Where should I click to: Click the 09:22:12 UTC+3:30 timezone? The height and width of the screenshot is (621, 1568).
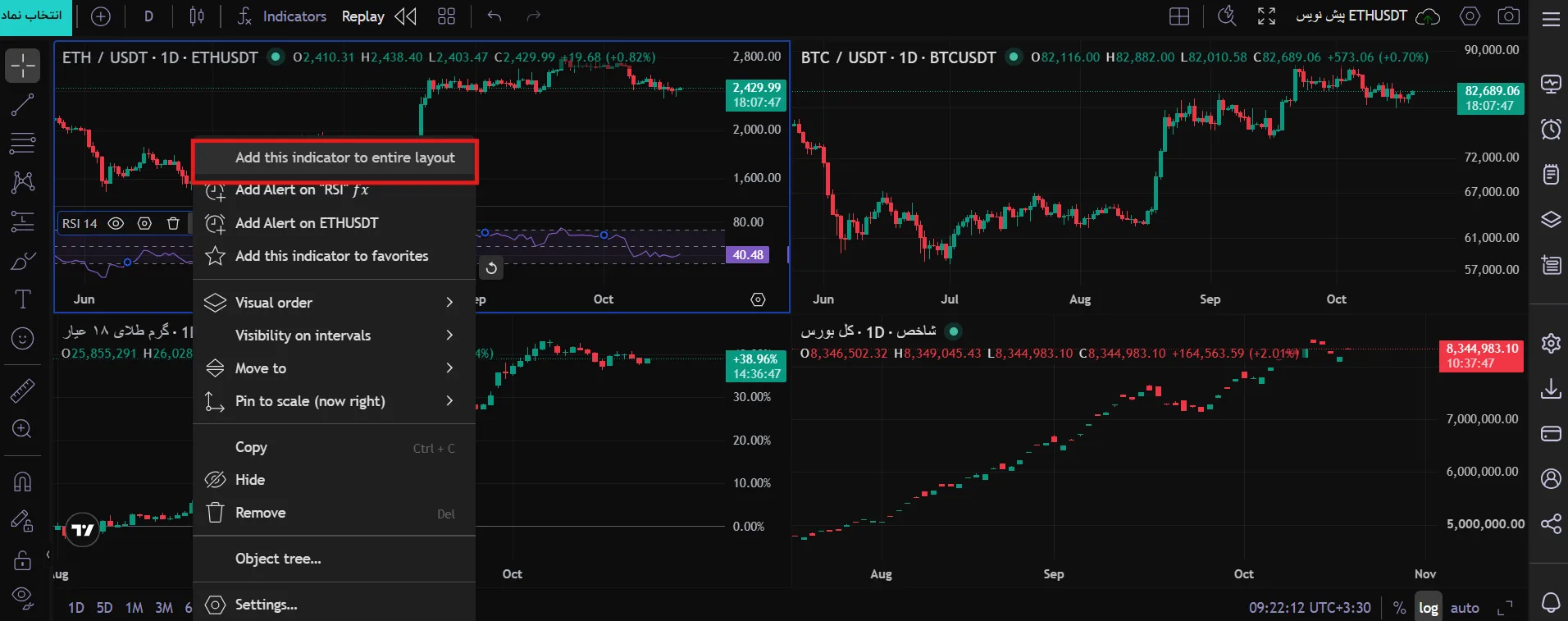[1310, 608]
